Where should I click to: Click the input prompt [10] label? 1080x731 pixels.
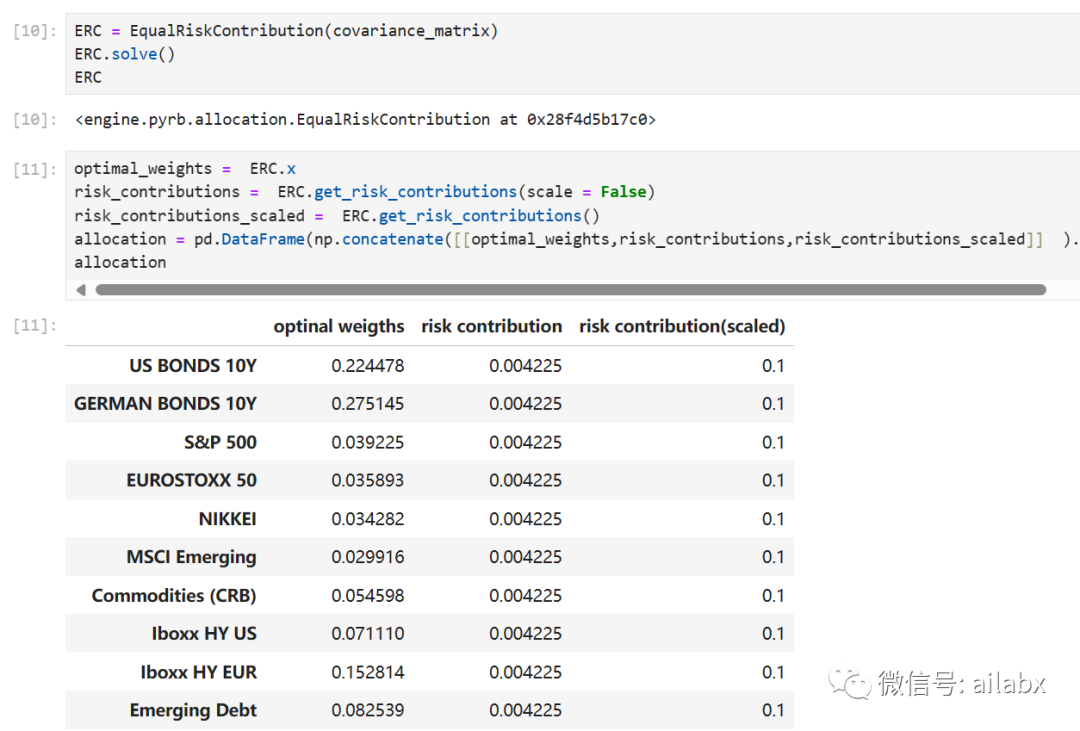[34, 31]
